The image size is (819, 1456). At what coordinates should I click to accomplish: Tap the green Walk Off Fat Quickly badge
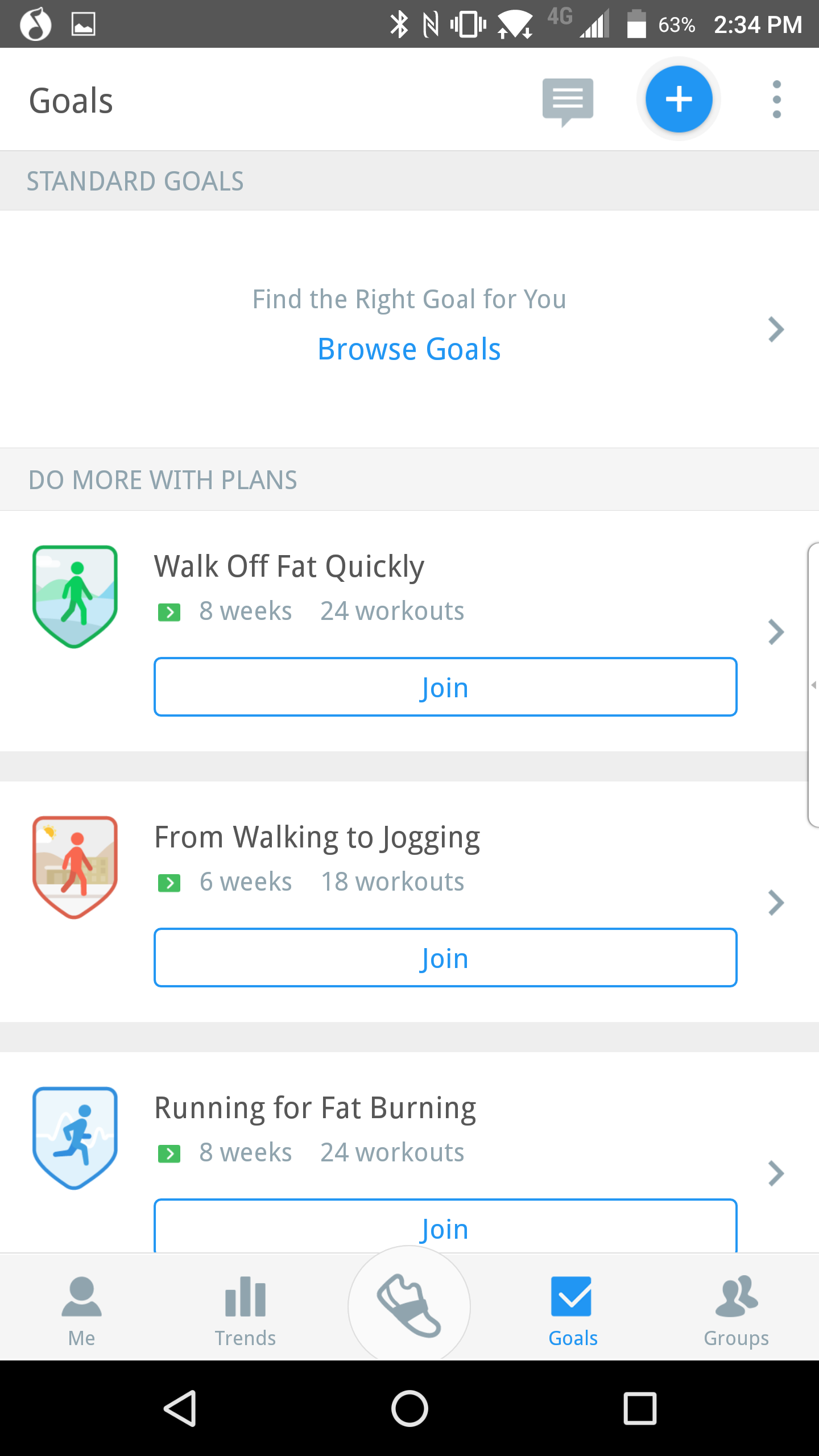click(75, 596)
